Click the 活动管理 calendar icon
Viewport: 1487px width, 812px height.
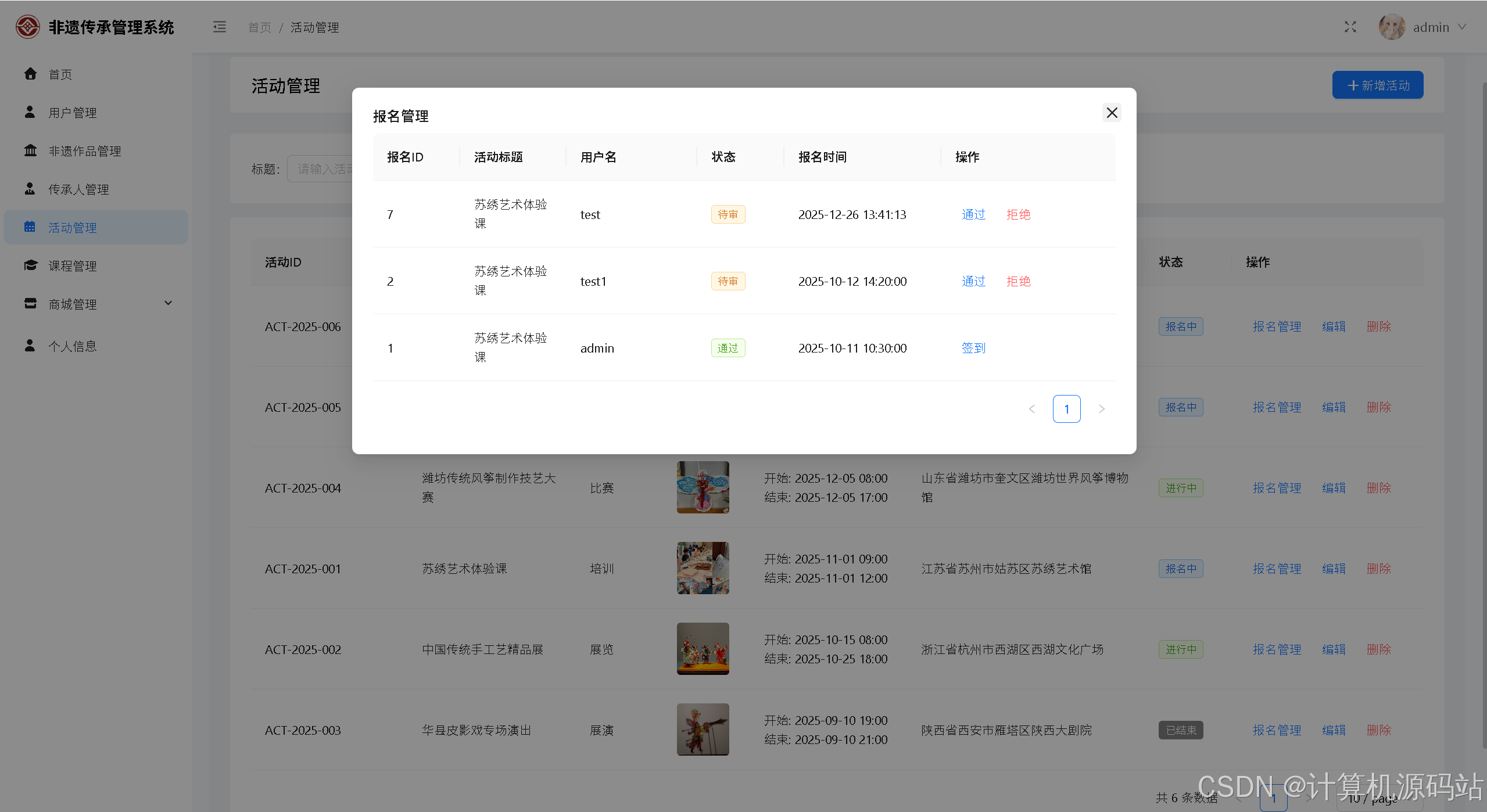30,227
